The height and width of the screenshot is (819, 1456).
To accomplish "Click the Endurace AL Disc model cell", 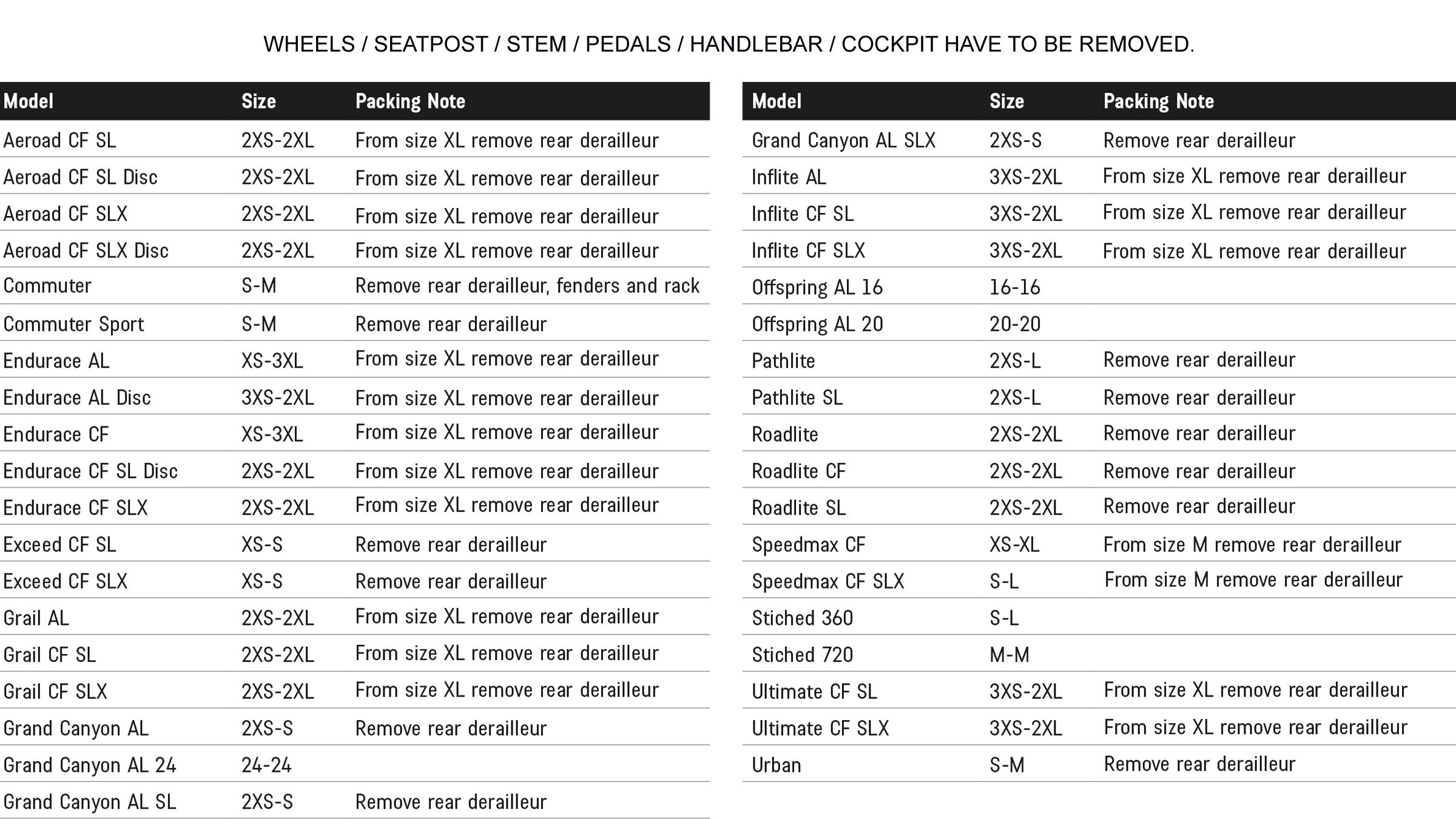I will (x=77, y=398).
